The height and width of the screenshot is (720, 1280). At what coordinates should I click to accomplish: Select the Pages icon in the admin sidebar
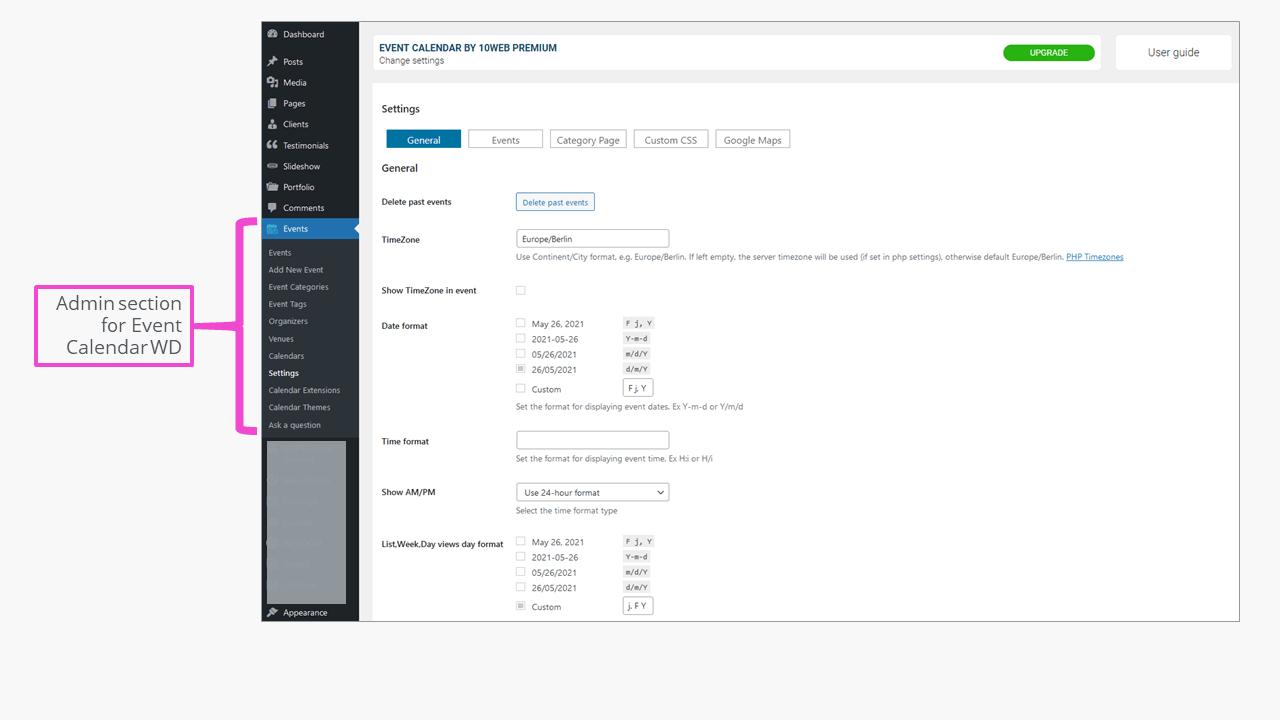pyautogui.click(x=272, y=103)
